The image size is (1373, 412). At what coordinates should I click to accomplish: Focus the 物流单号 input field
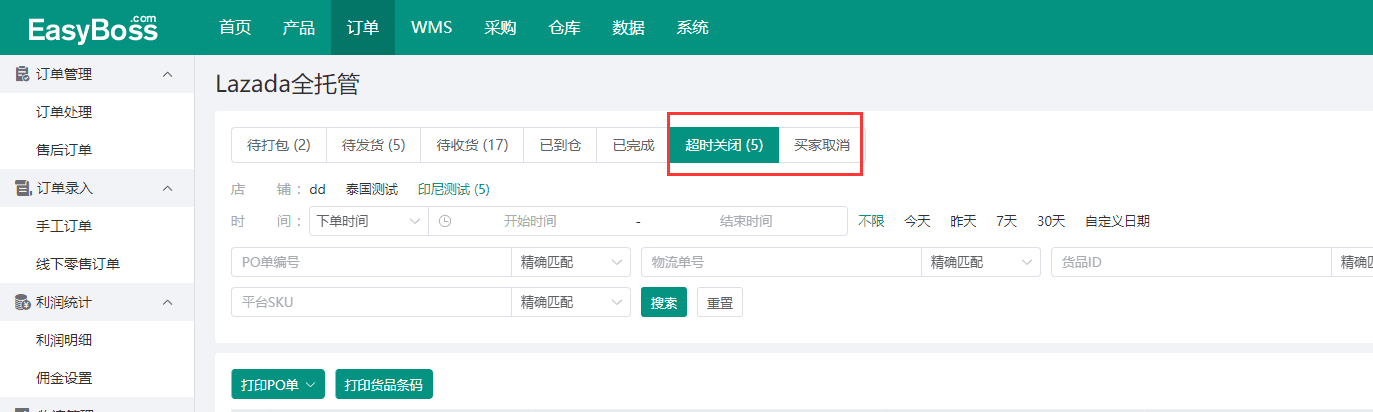[x=781, y=262]
